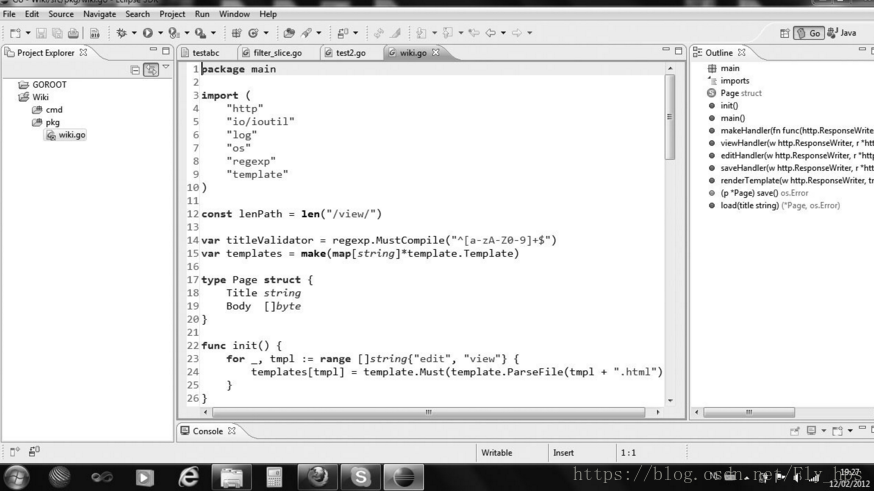Select init() in the Outline view
The height and width of the screenshot is (494, 874).
(x=729, y=105)
